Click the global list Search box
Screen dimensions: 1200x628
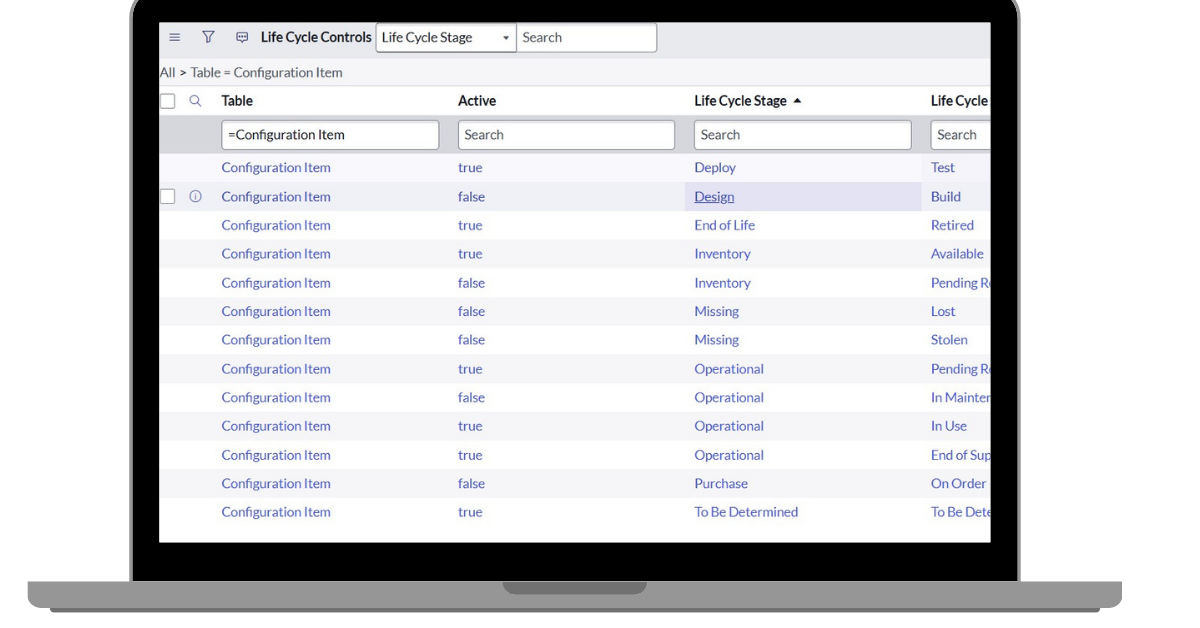coord(587,37)
